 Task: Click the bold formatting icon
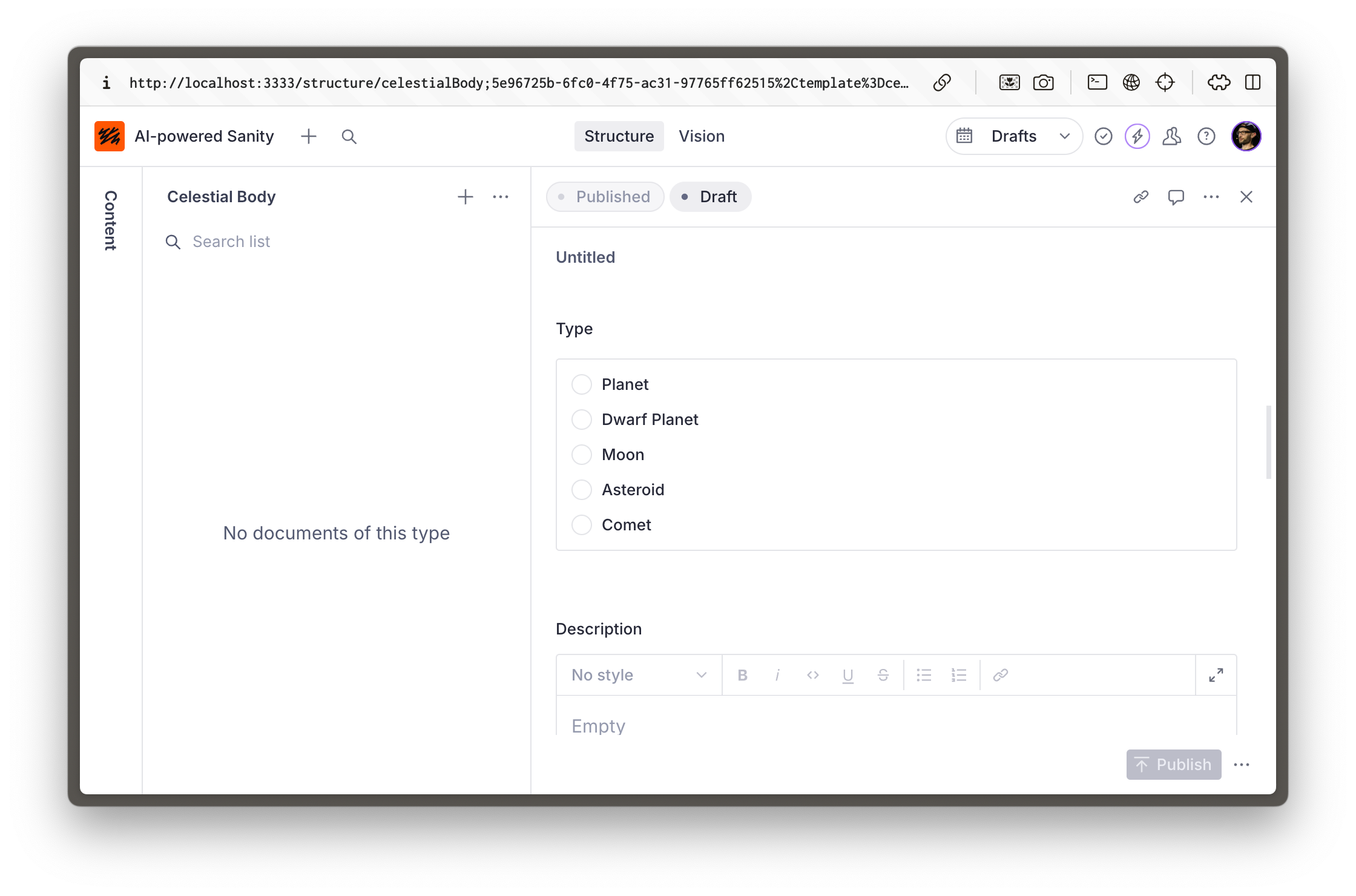click(742, 675)
